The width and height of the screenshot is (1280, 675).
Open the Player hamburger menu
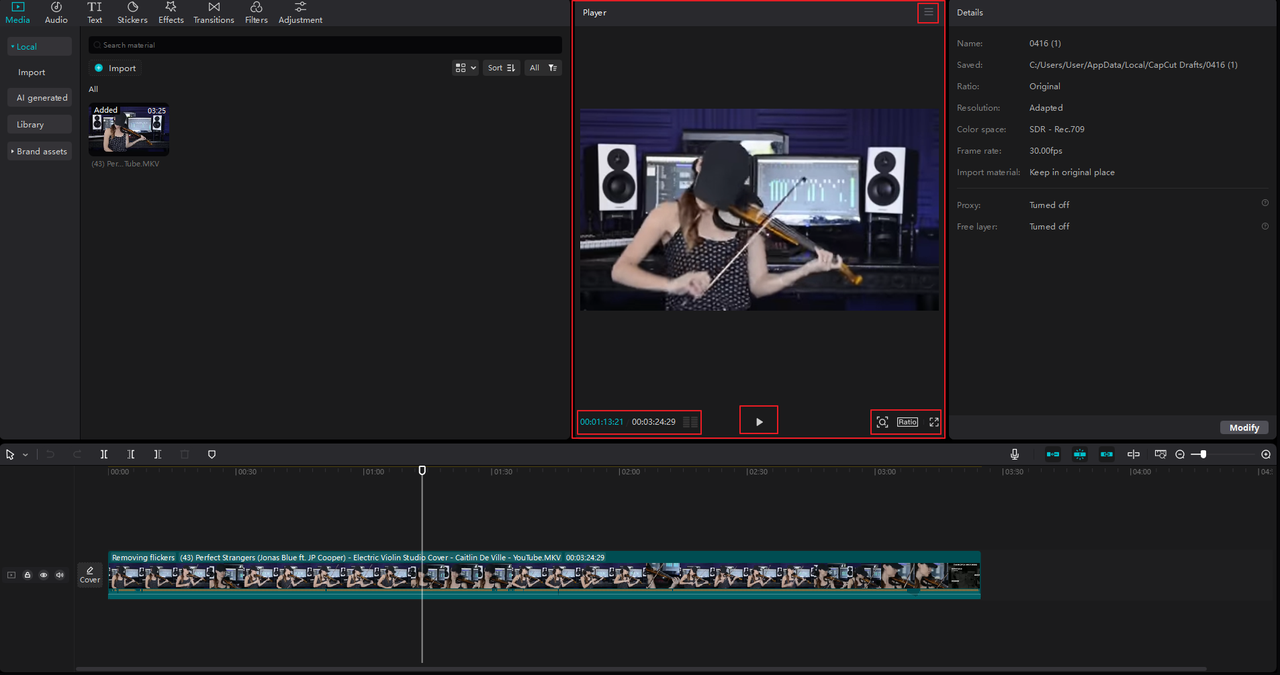(x=928, y=13)
